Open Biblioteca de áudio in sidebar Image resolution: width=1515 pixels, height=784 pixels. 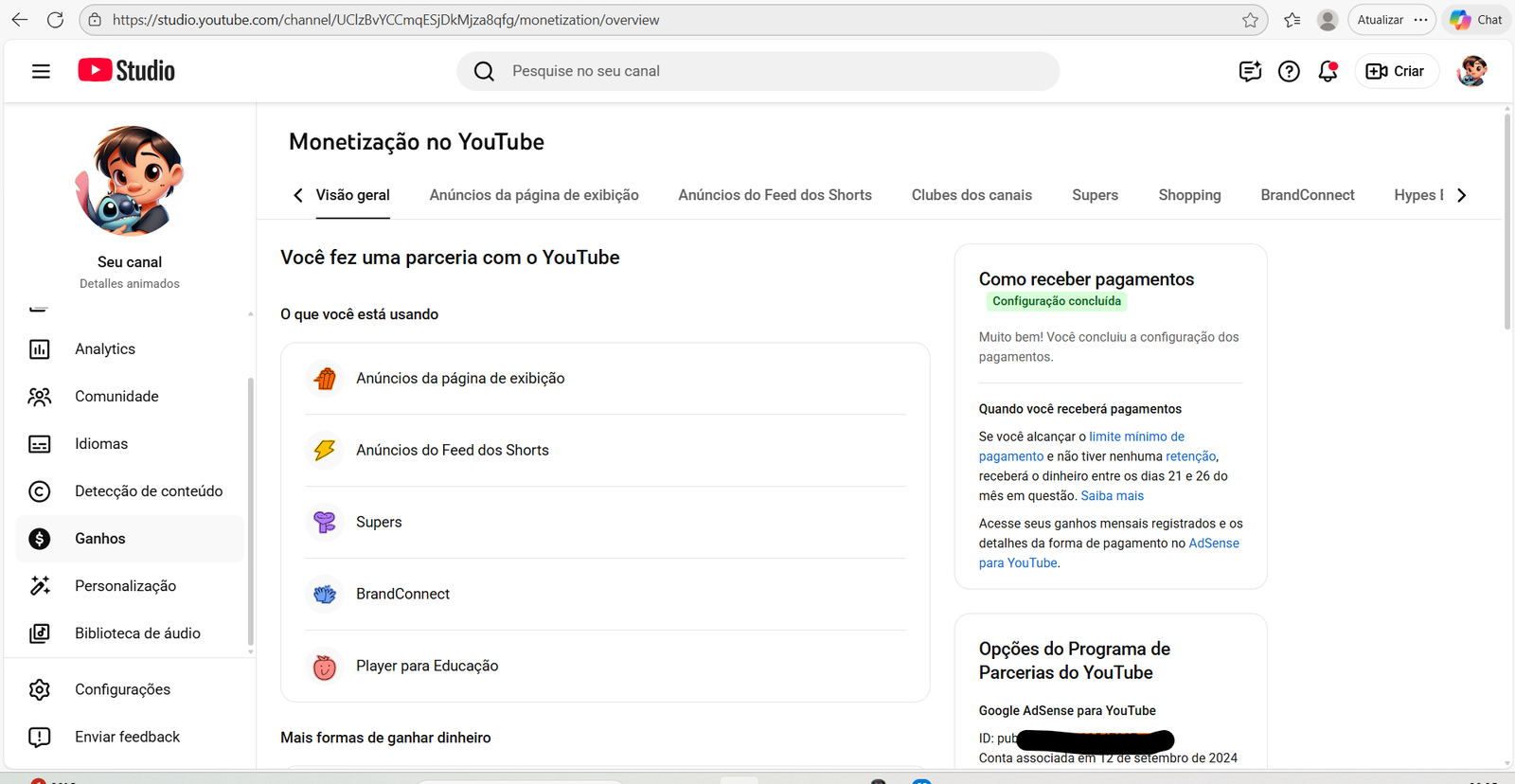[x=130, y=633]
